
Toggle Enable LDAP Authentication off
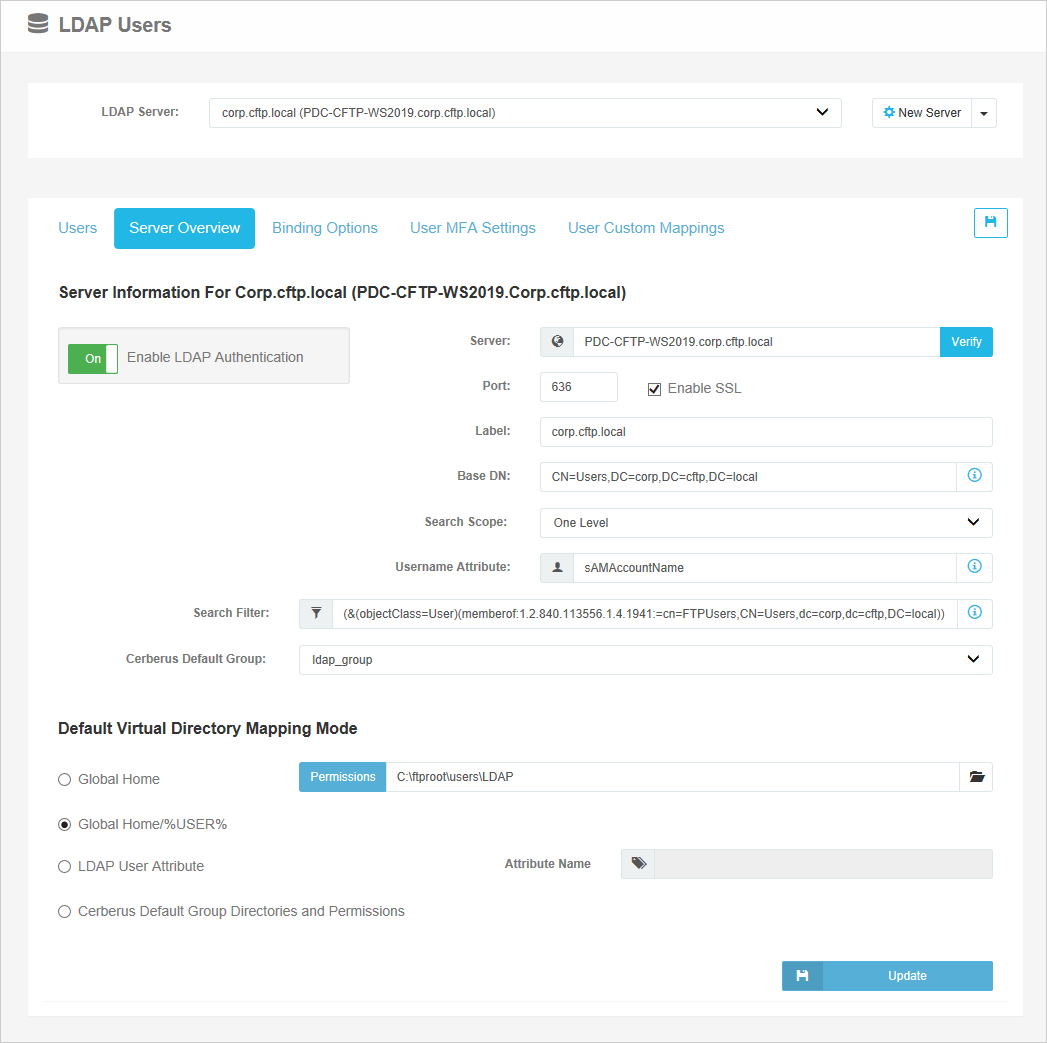click(92, 356)
